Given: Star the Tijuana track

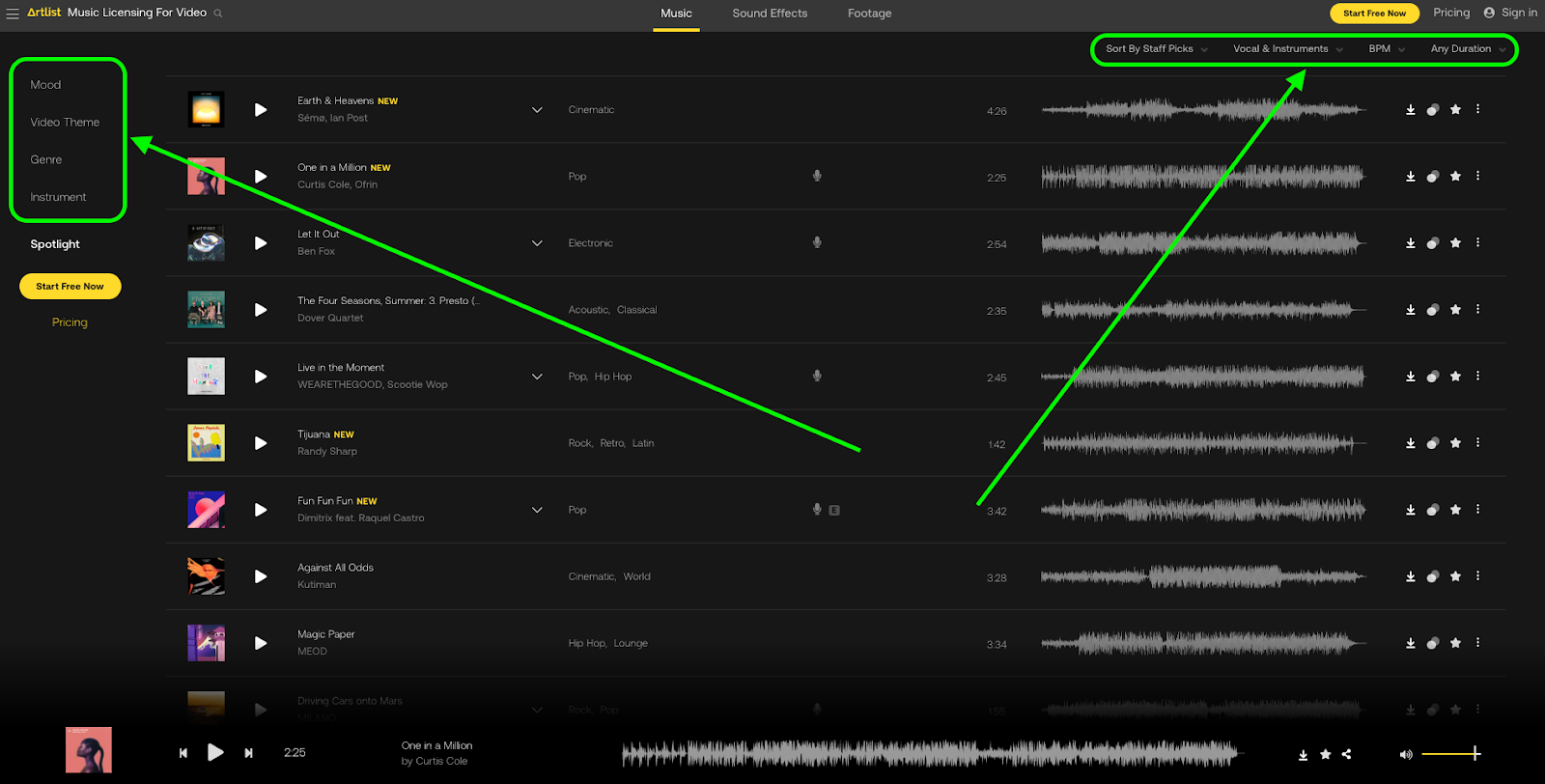Looking at the screenshot, I should coord(1456,442).
